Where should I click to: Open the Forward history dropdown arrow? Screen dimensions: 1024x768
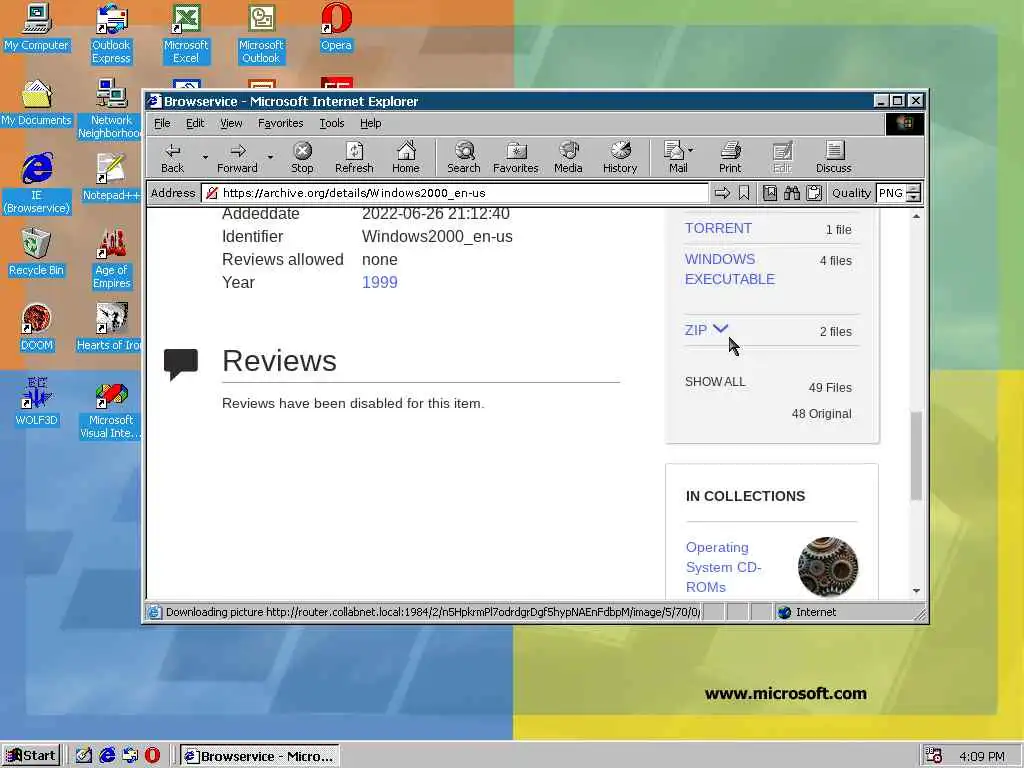pyautogui.click(x=270, y=157)
